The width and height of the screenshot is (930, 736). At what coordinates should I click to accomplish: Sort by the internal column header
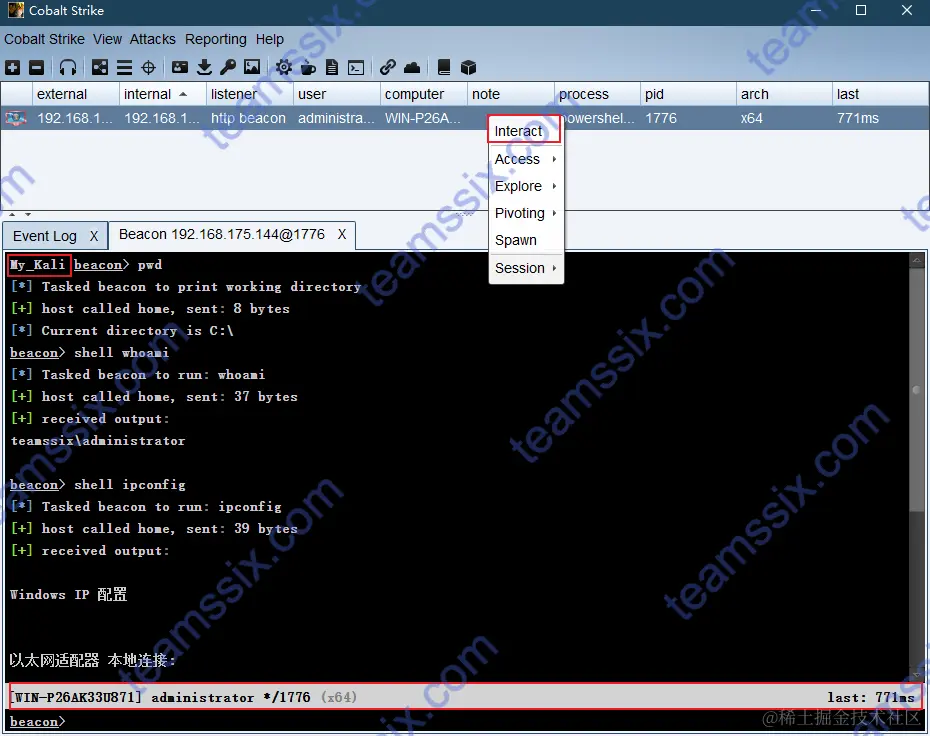point(163,94)
